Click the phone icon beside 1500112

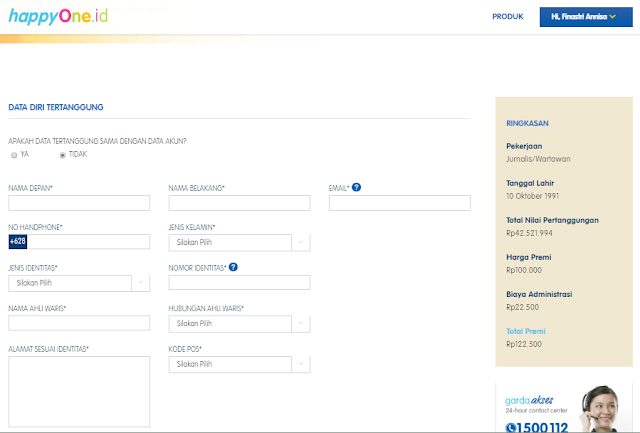(511, 428)
